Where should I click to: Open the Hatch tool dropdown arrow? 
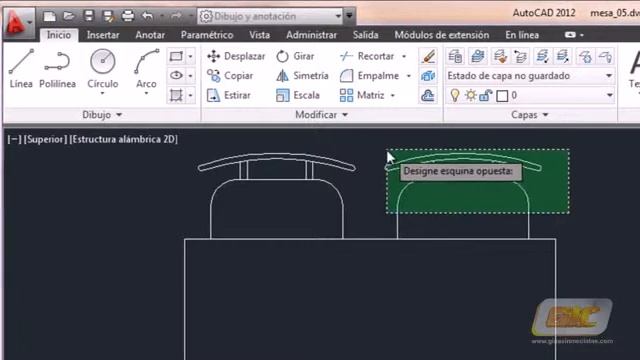coord(191,96)
